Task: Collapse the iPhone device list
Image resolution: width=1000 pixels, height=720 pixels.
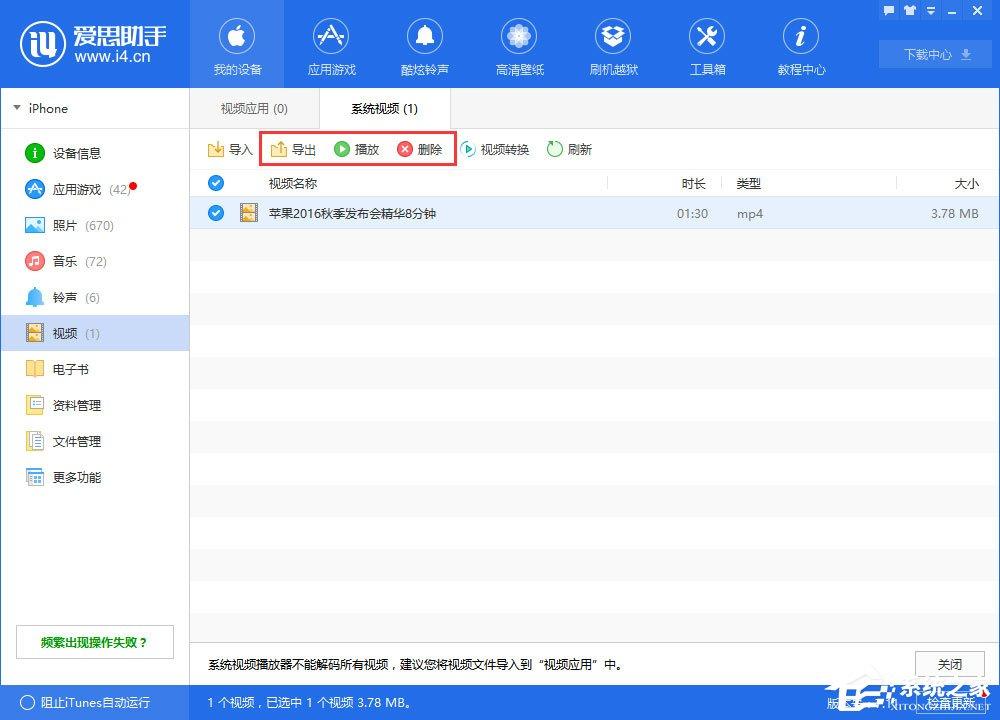Action: tap(18, 108)
